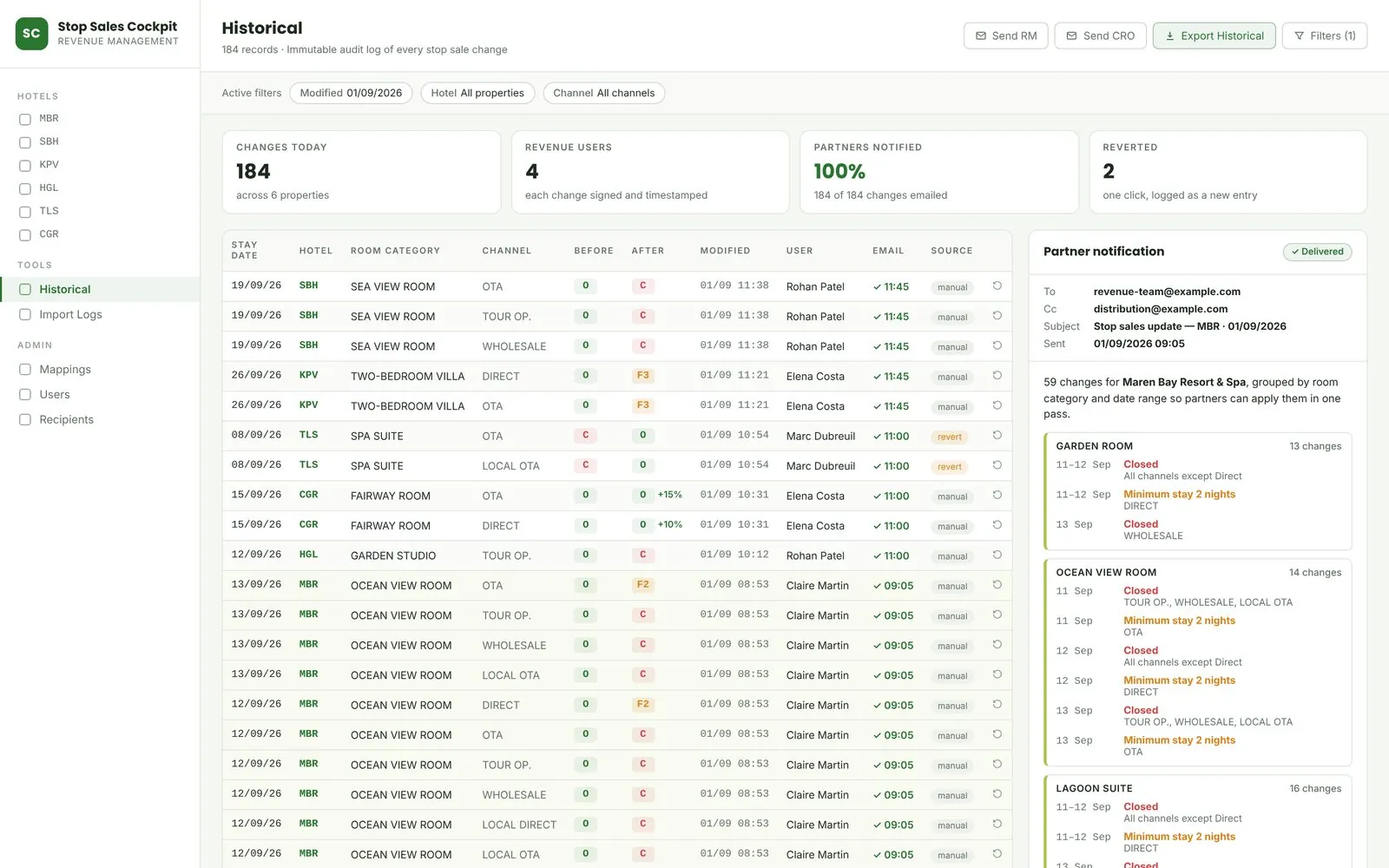Open Historical in the sidebar
The image size is (1389, 868).
coord(100,289)
